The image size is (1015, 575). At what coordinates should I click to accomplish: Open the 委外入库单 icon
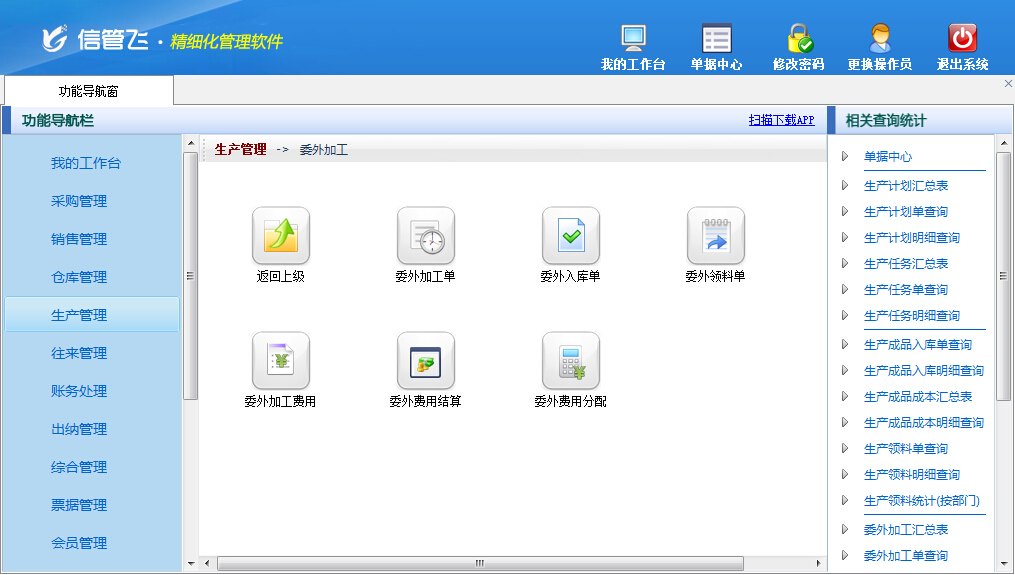coord(570,236)
